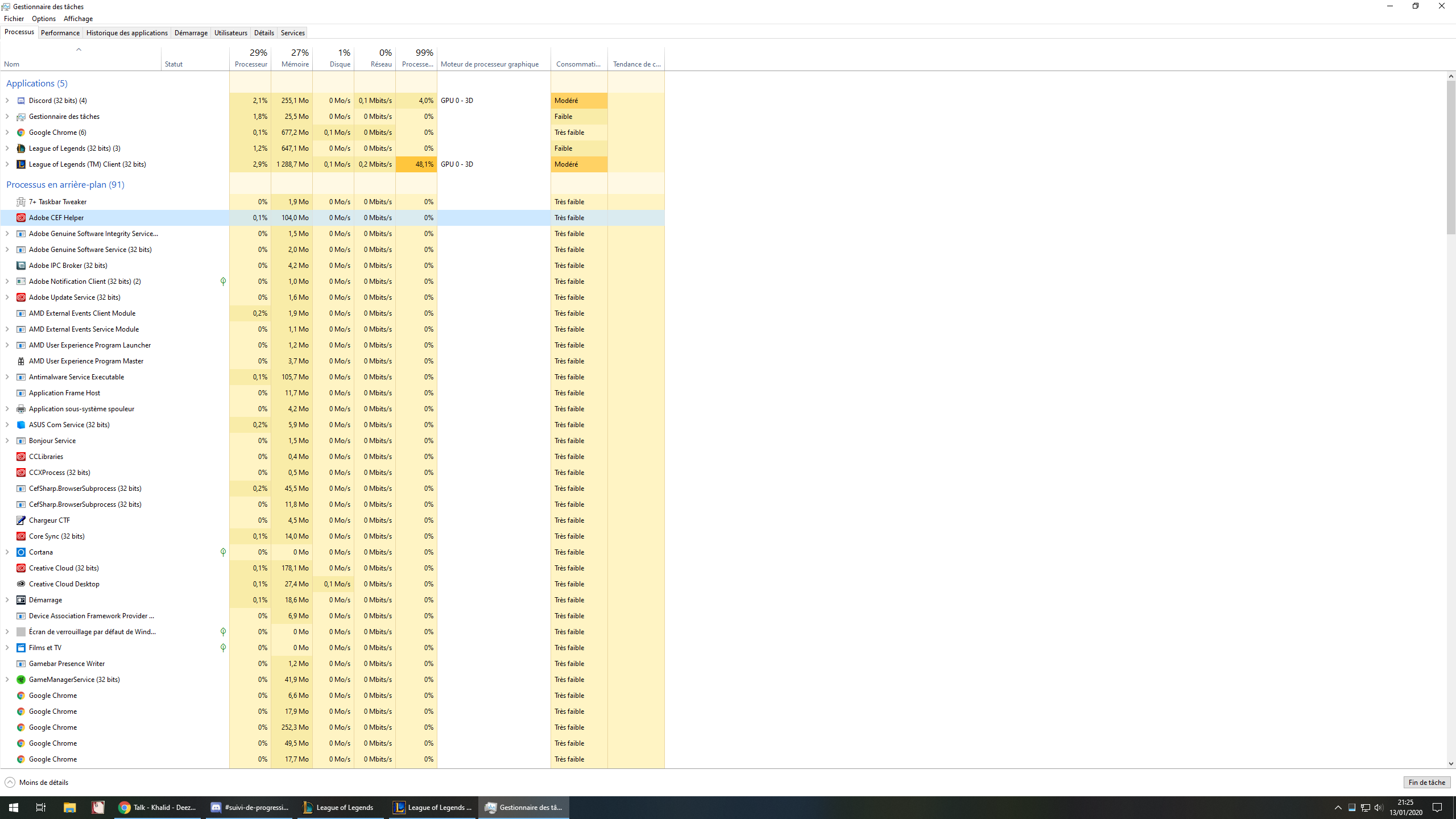Show hidden system tray icons
1456x819 pixels.
[1338, 808]
